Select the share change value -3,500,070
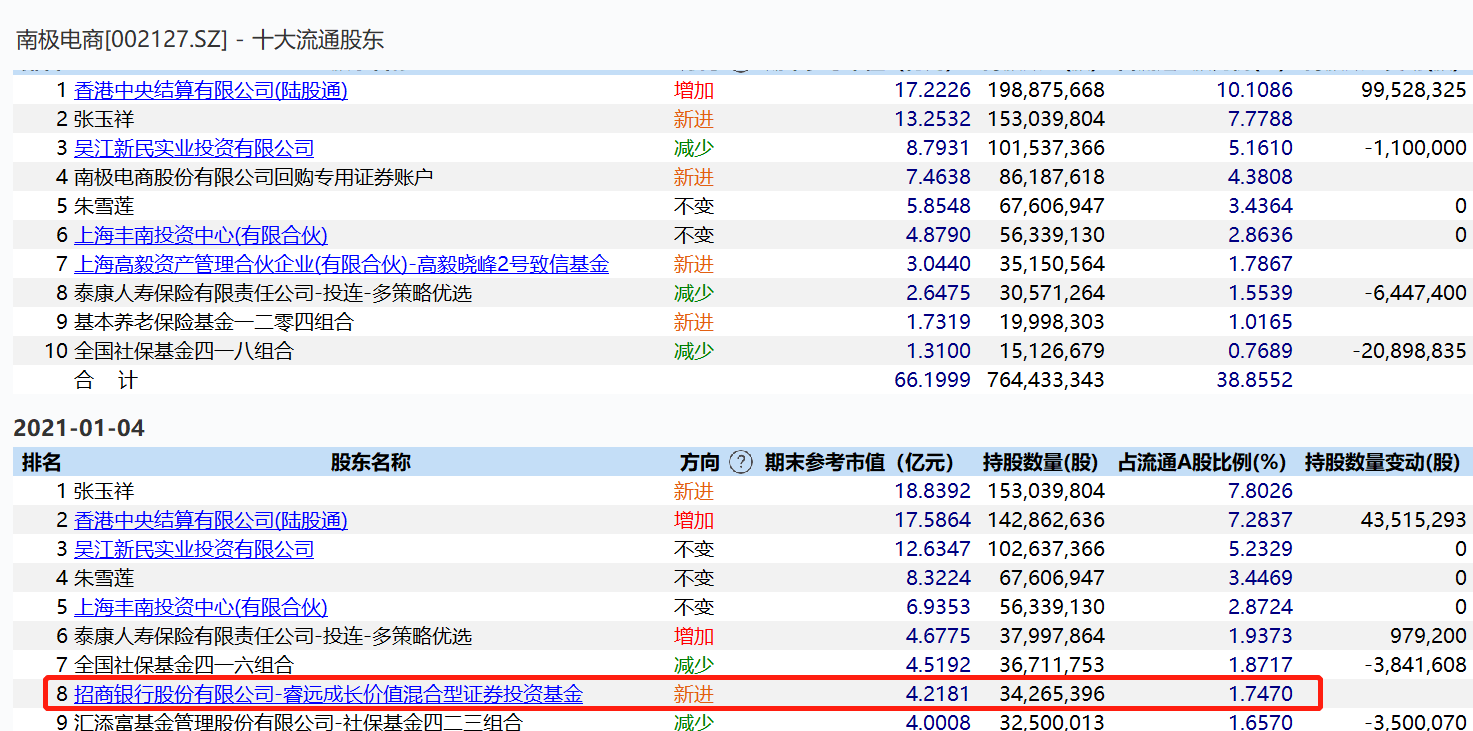 pos(1415,722)
